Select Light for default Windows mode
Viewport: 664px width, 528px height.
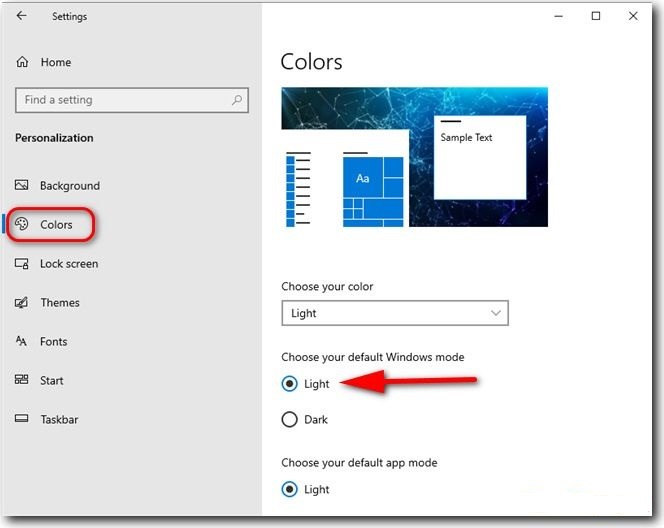point(290,383)
